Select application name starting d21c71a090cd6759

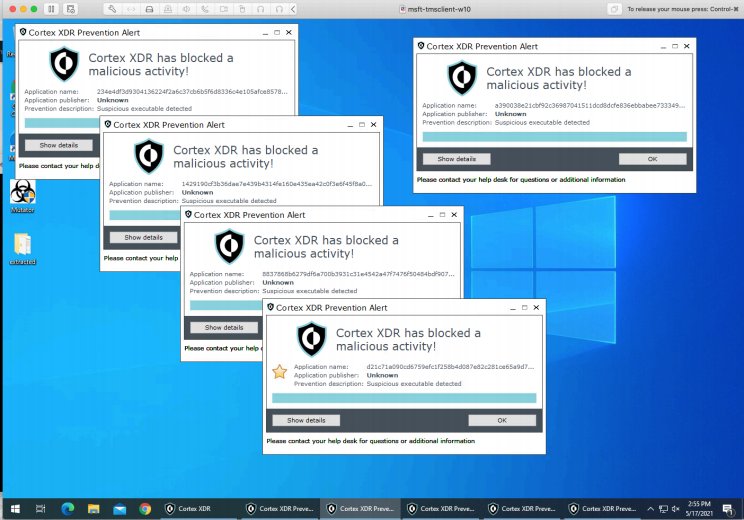450,367
